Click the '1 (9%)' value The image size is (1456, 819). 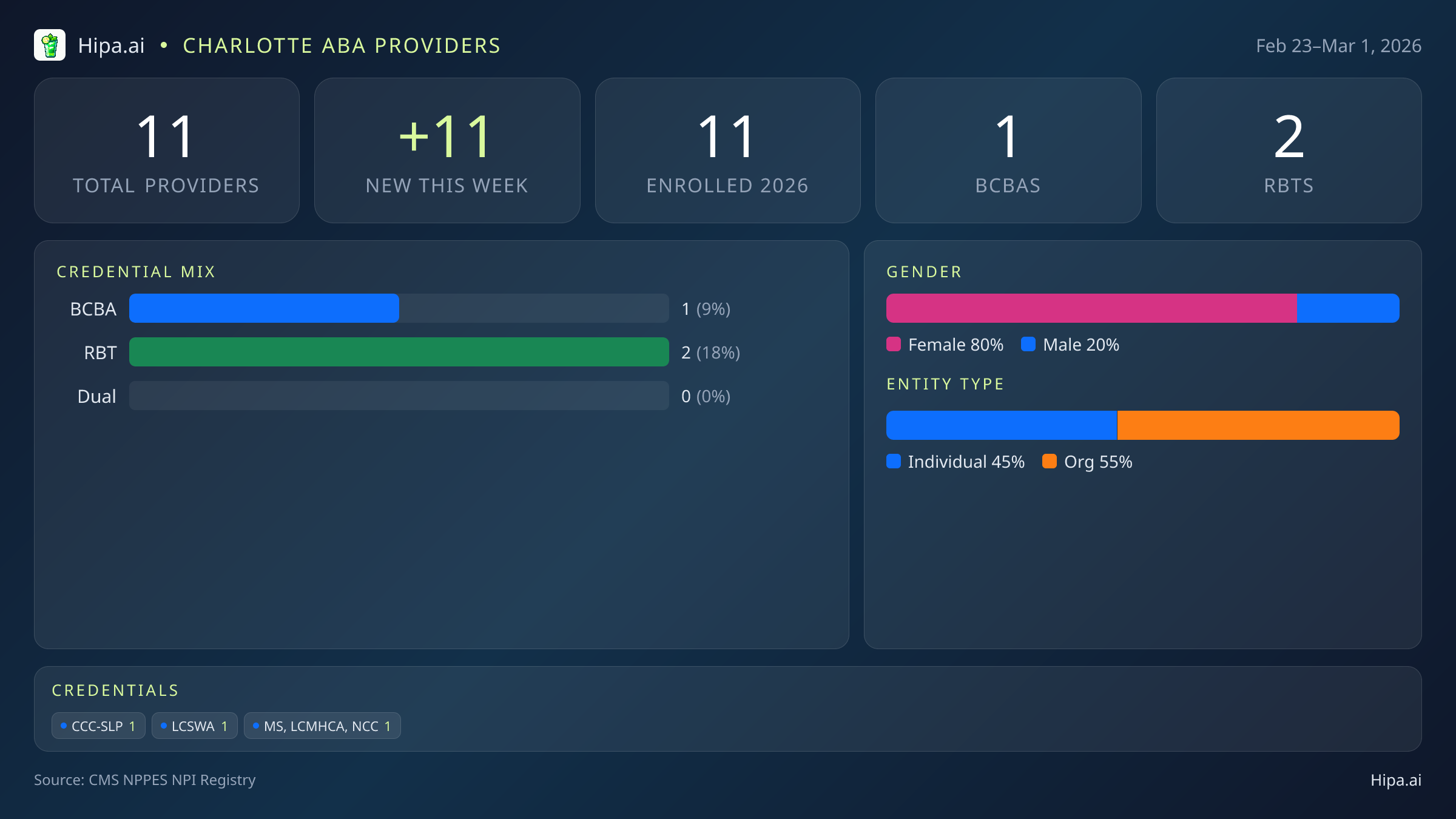coord(706,309)
